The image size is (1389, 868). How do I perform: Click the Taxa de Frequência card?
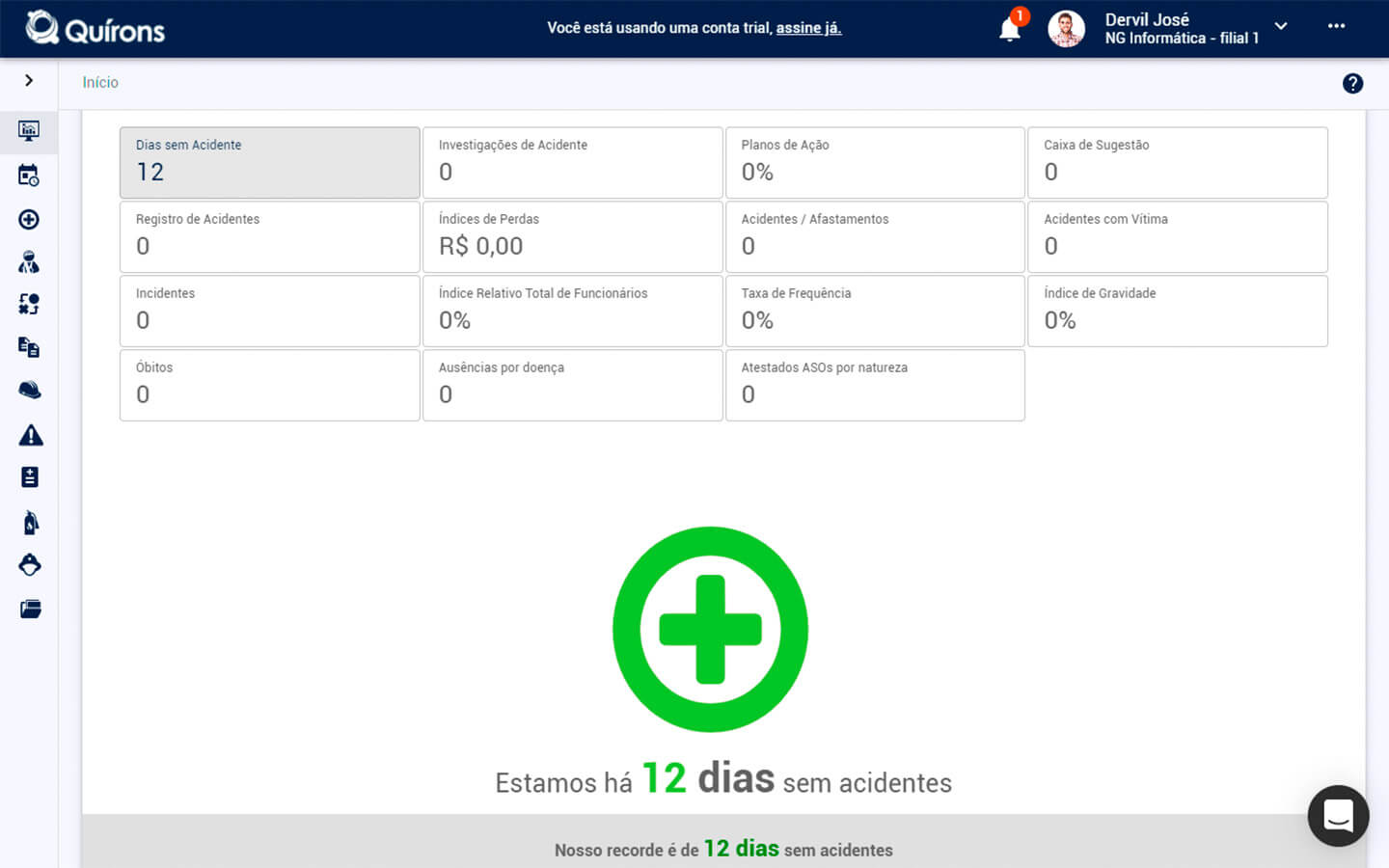click(x=875, y=311)
